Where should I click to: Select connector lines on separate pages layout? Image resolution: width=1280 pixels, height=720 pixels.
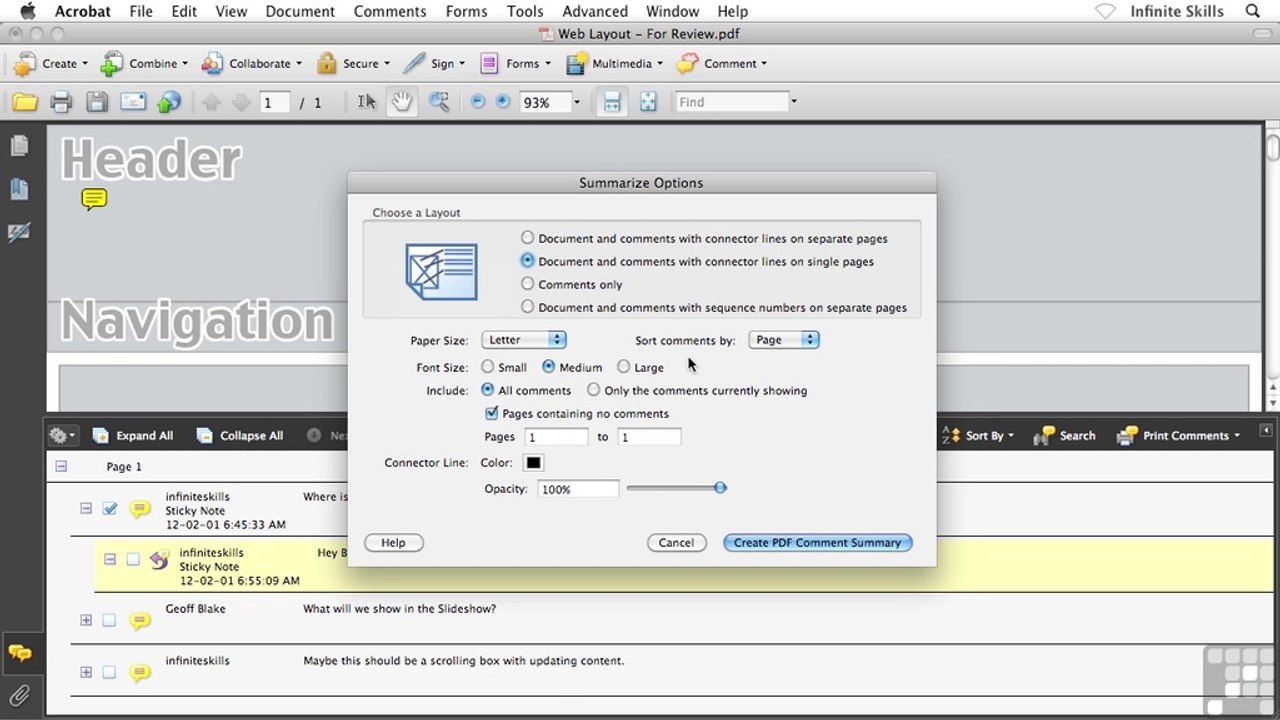pos(527,238)
